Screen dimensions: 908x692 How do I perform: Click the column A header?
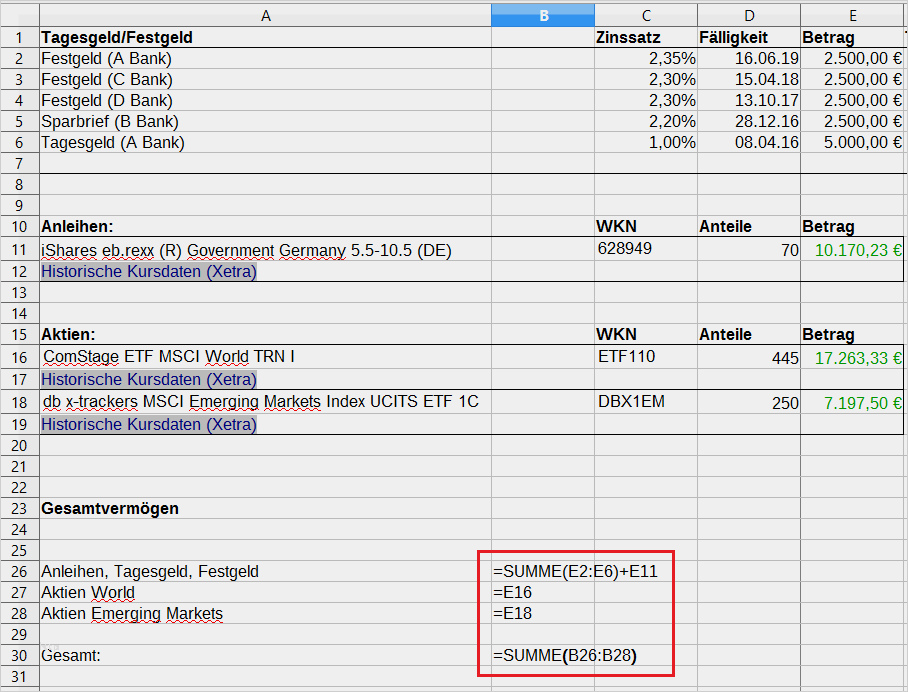[x=265, y=15]
